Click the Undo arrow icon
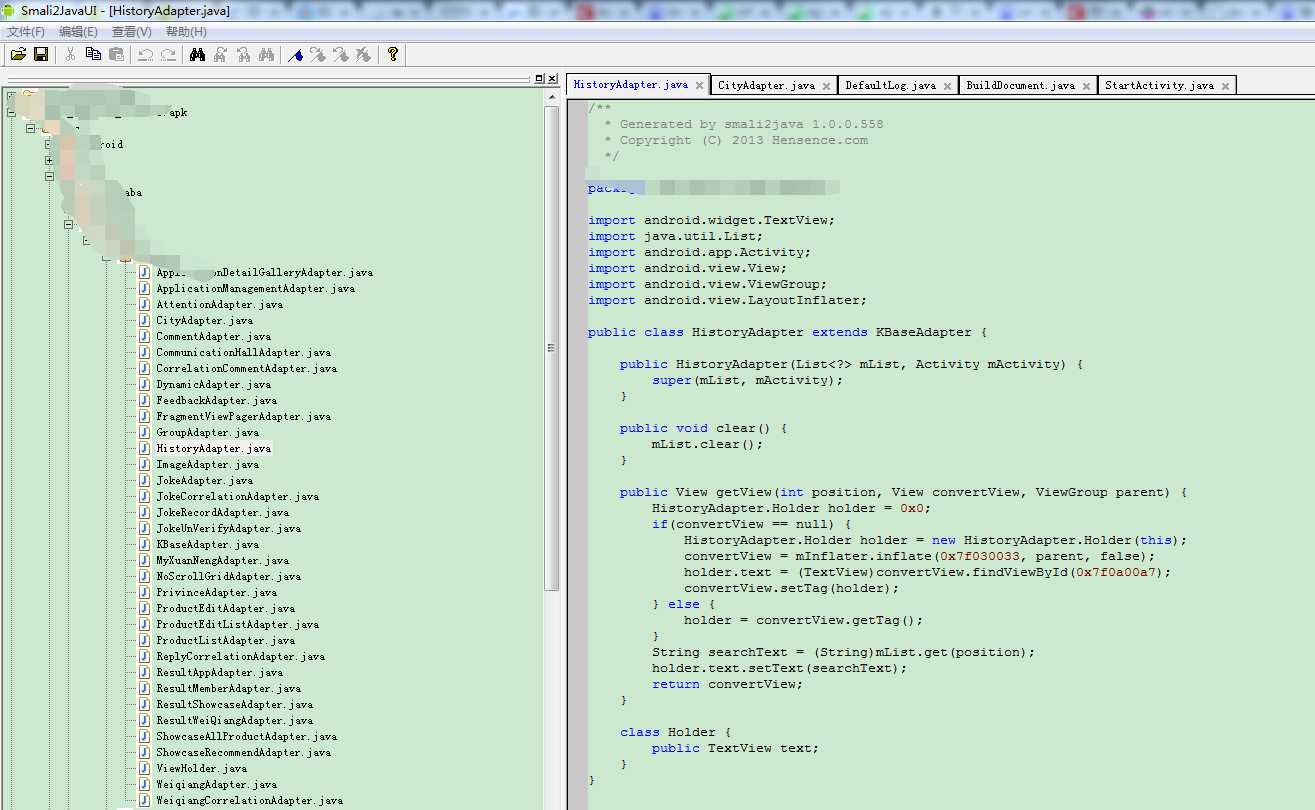Image resolution: width=1315 pixels, height=810 pixels. point(145,54)
